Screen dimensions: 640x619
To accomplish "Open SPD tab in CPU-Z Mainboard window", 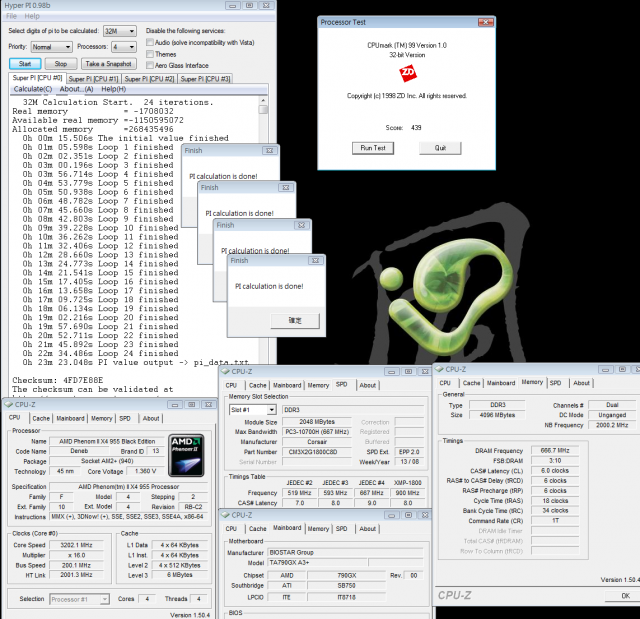I will (341, 528).
